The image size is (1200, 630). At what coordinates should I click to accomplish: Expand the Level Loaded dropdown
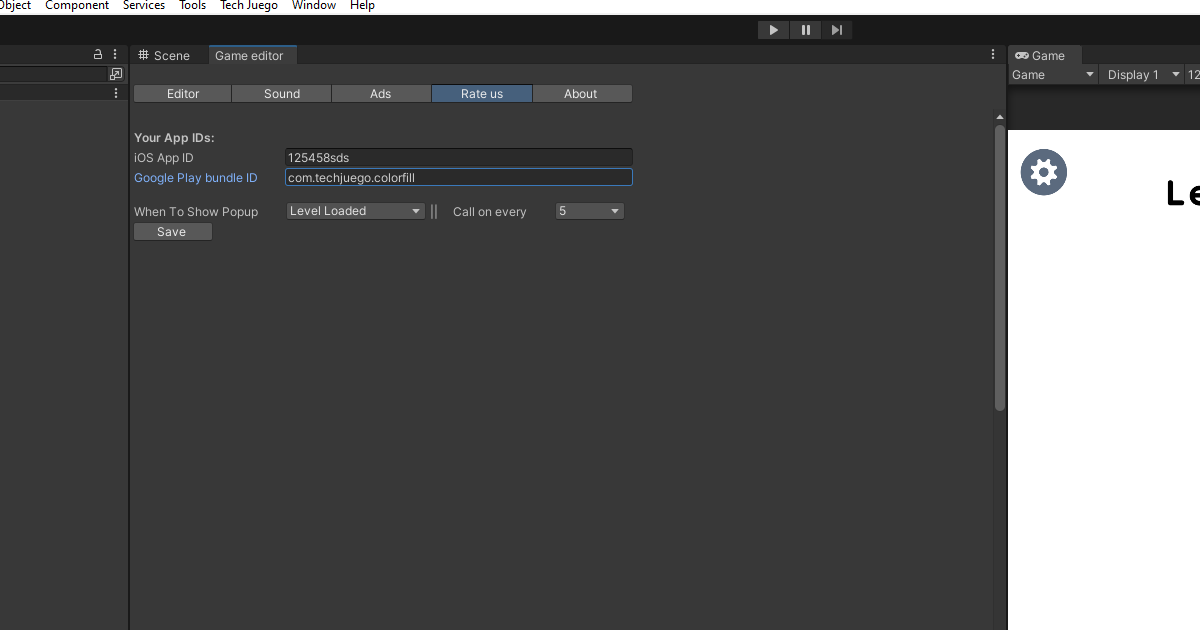[355, 211]
